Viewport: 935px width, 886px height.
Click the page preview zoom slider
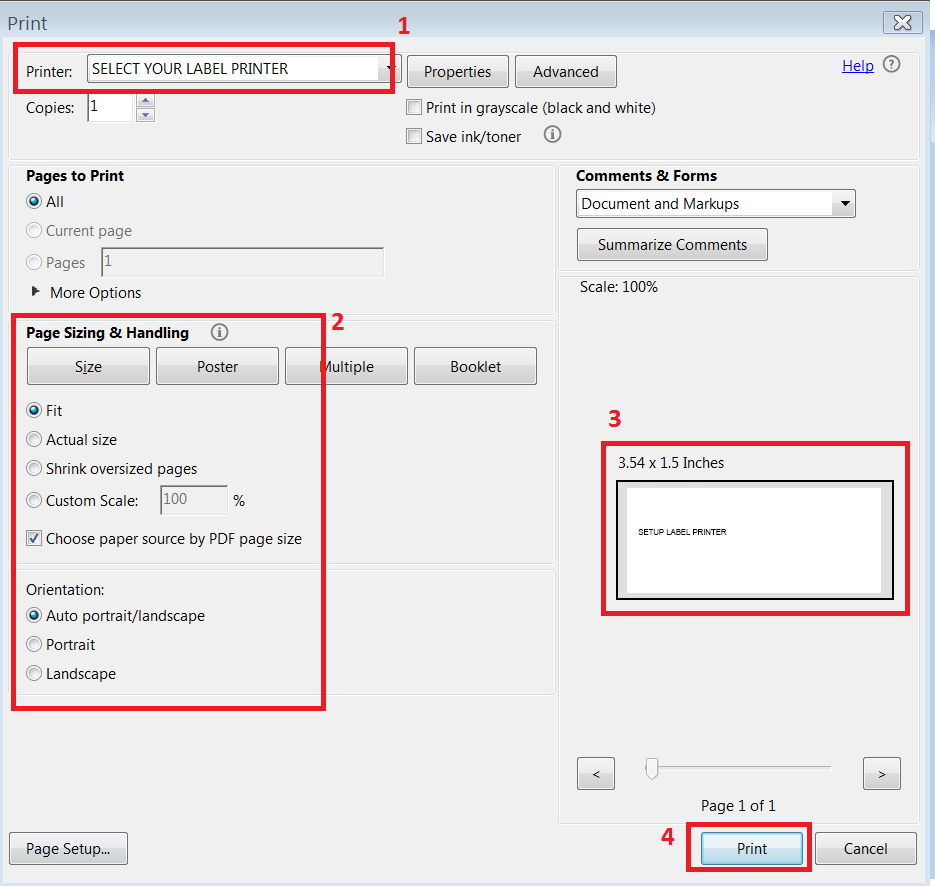click(x=652, y=768)
